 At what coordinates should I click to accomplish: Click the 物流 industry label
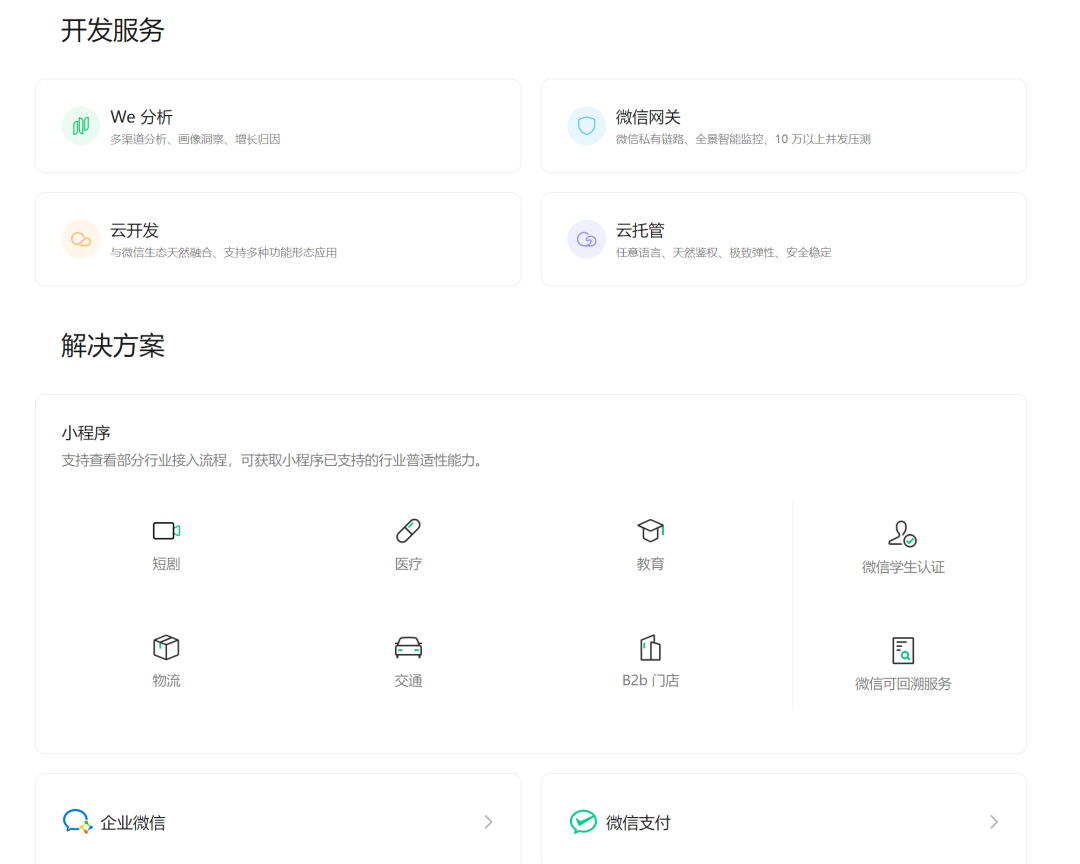point(166,680)
